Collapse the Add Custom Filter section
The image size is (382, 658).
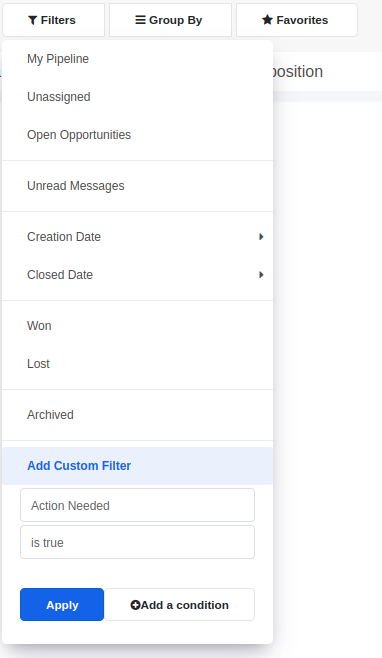point(137,466)
